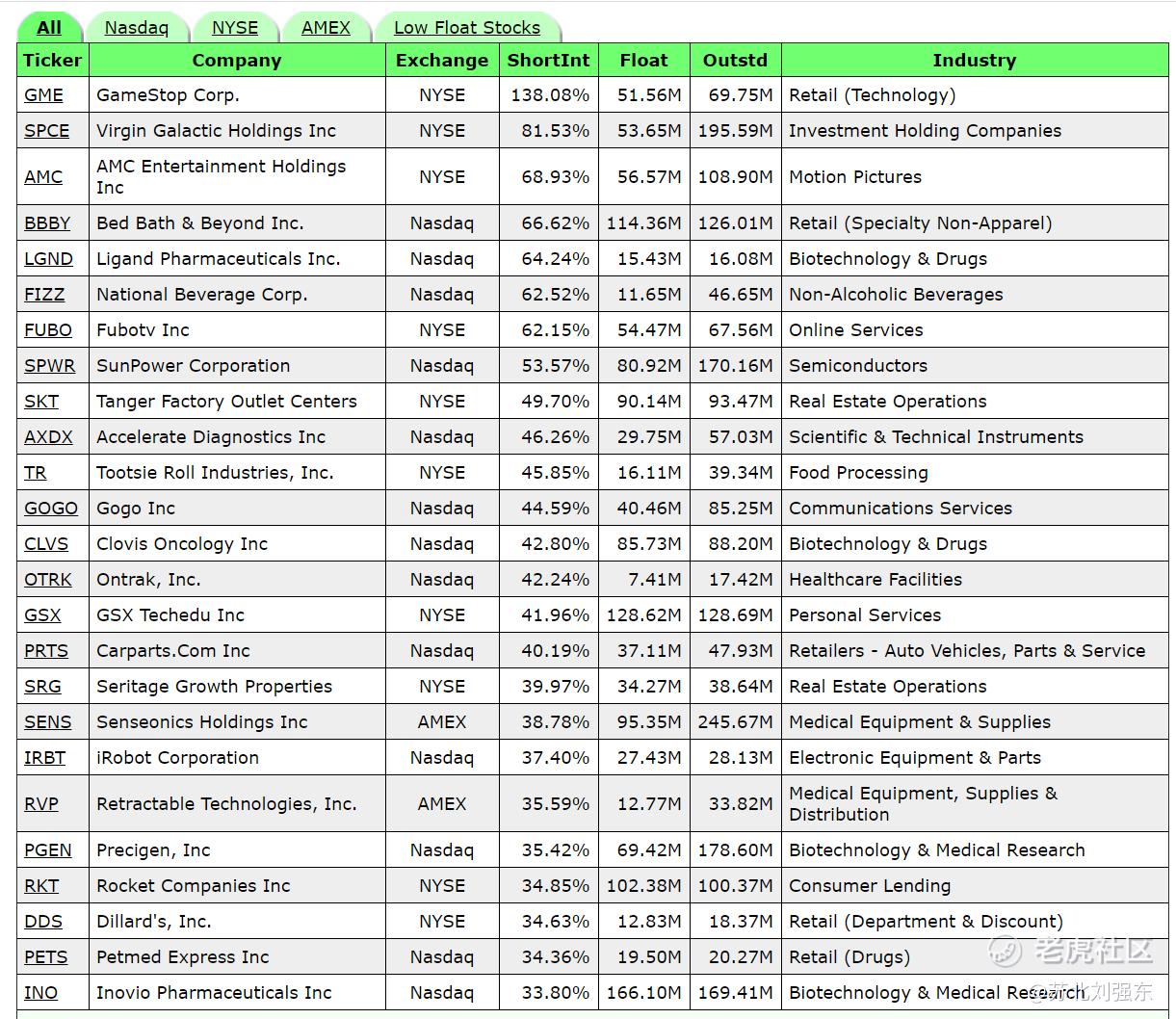Open the PETS ticker link
Viewport: 1176px width, 1019px height.
tap(46, 957)
